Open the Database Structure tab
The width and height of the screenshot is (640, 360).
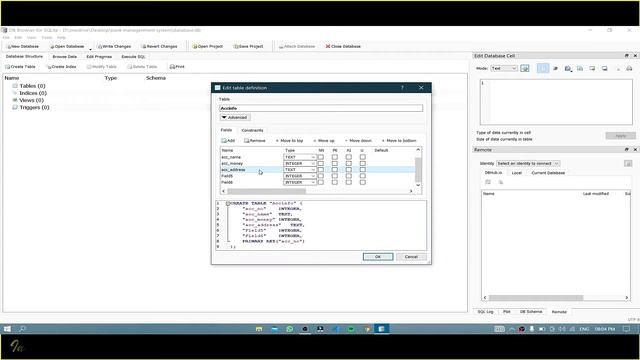click(24, 56)
